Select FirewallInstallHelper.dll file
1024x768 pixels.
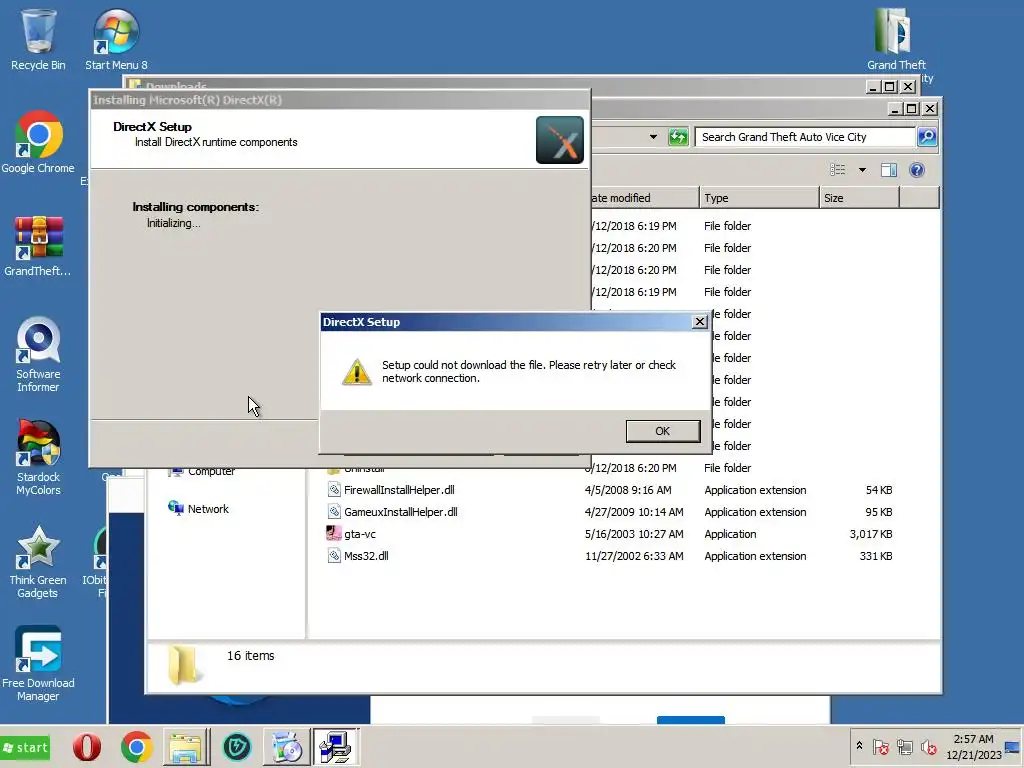coord(399,490)
